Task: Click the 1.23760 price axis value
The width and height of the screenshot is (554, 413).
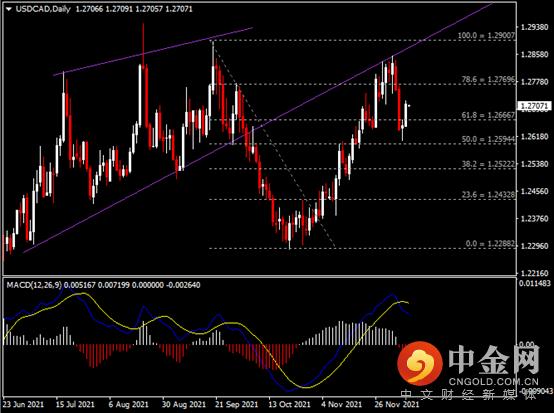Action: (x=535, y=219)
